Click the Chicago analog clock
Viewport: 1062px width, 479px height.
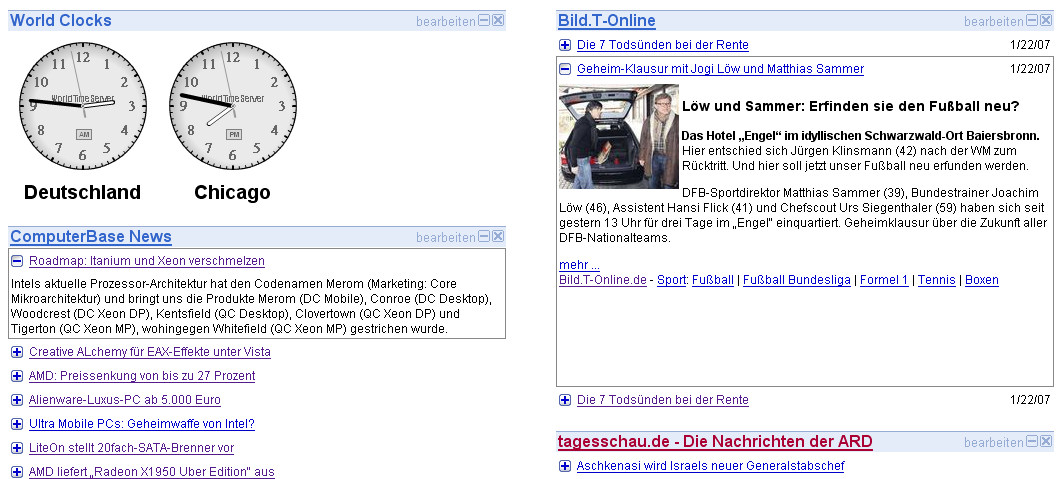(x=232, y=106)
